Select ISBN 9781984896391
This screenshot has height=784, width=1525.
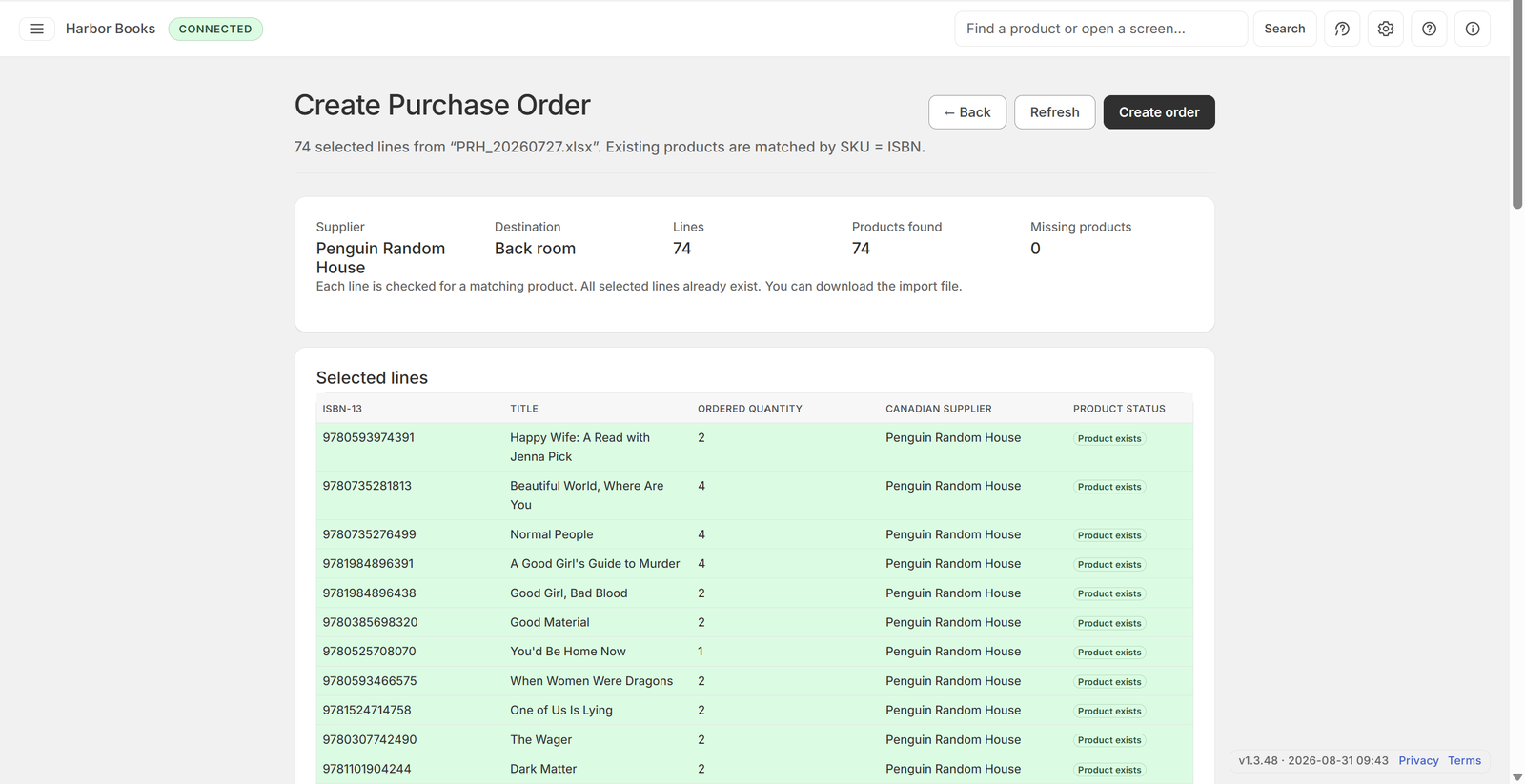(x=368, y=564)
